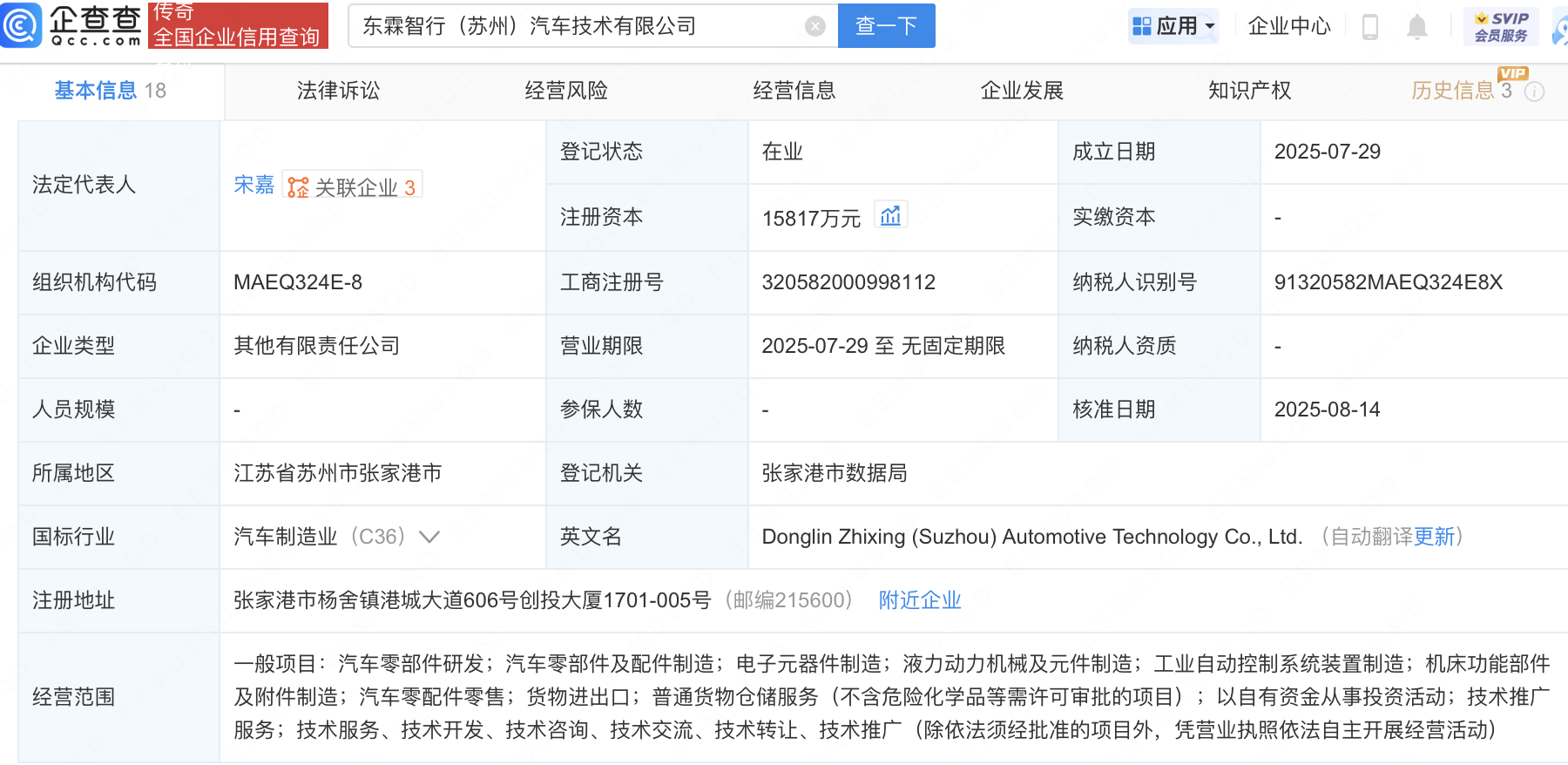Click the SVIP member service badge
Image resolution: width=1568 pixels, height=765 pixels.
coord(1501,26)
